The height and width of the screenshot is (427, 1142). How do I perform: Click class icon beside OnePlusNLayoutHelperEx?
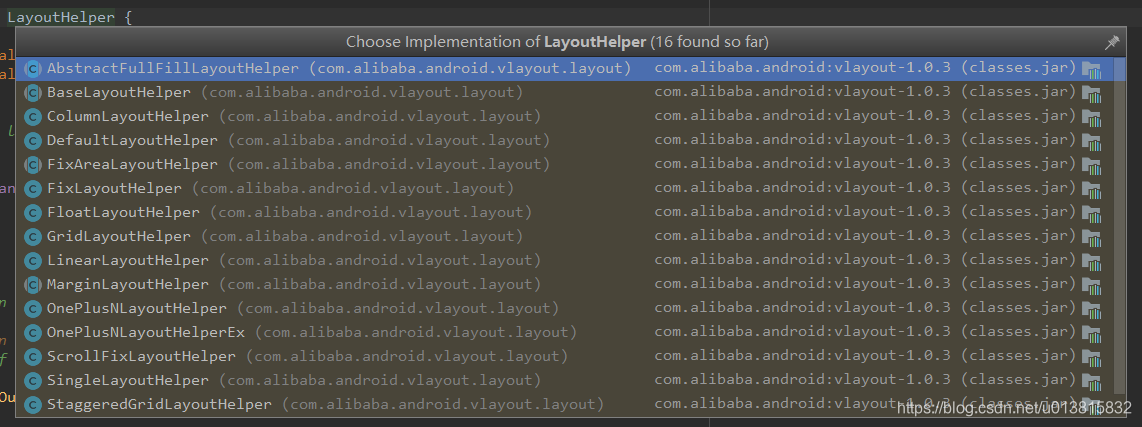point(32,334)
